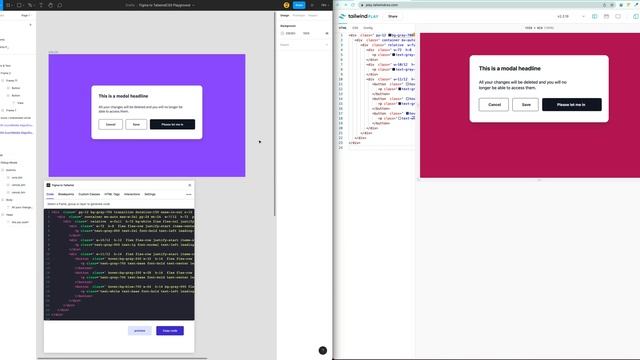The width and height of the screenshot is (640, 360).
Task: Switch to the Design tab in Figma
Action: point(284,16)
